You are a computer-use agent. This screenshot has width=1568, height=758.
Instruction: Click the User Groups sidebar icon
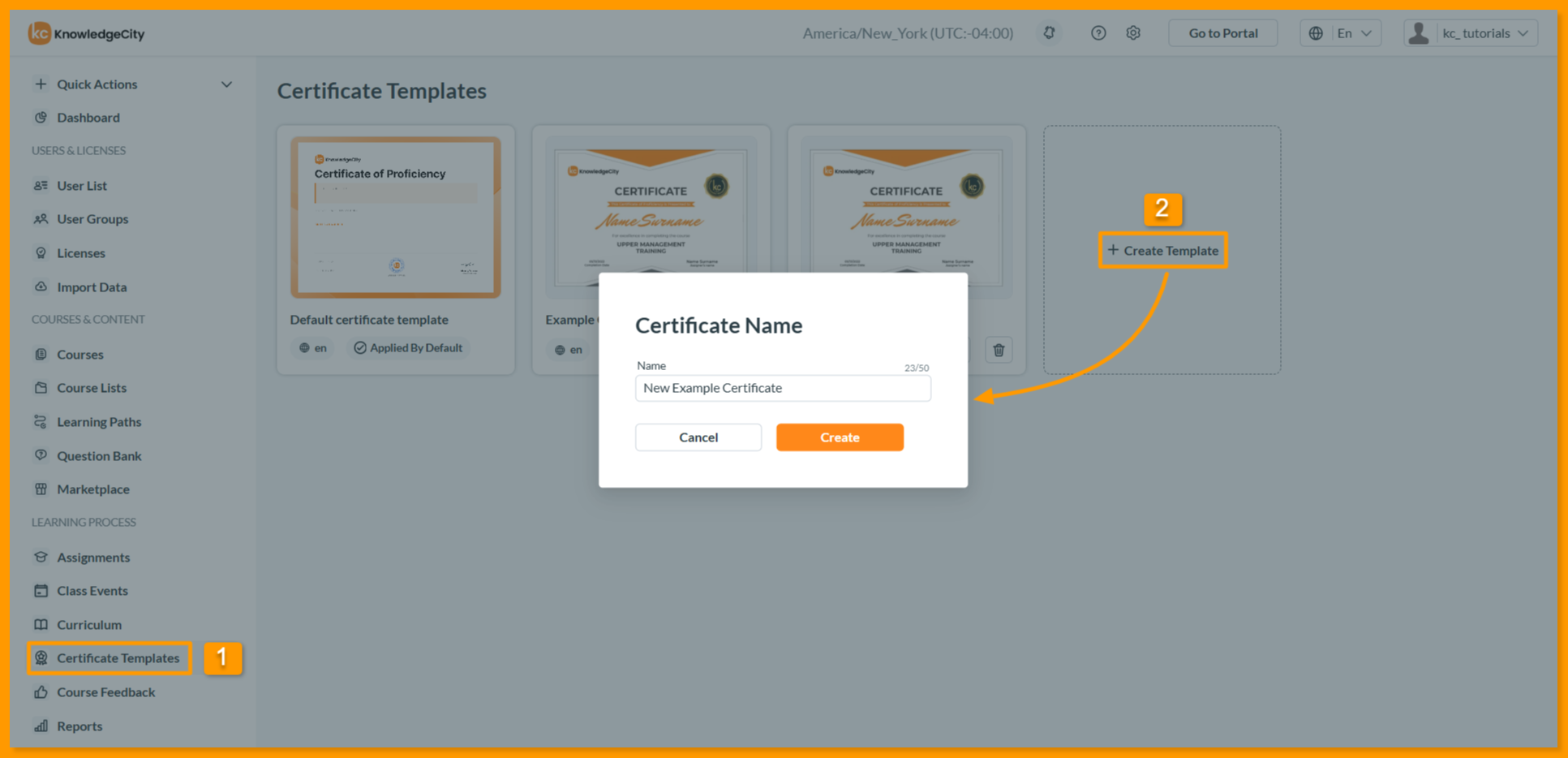pos(41,219)
